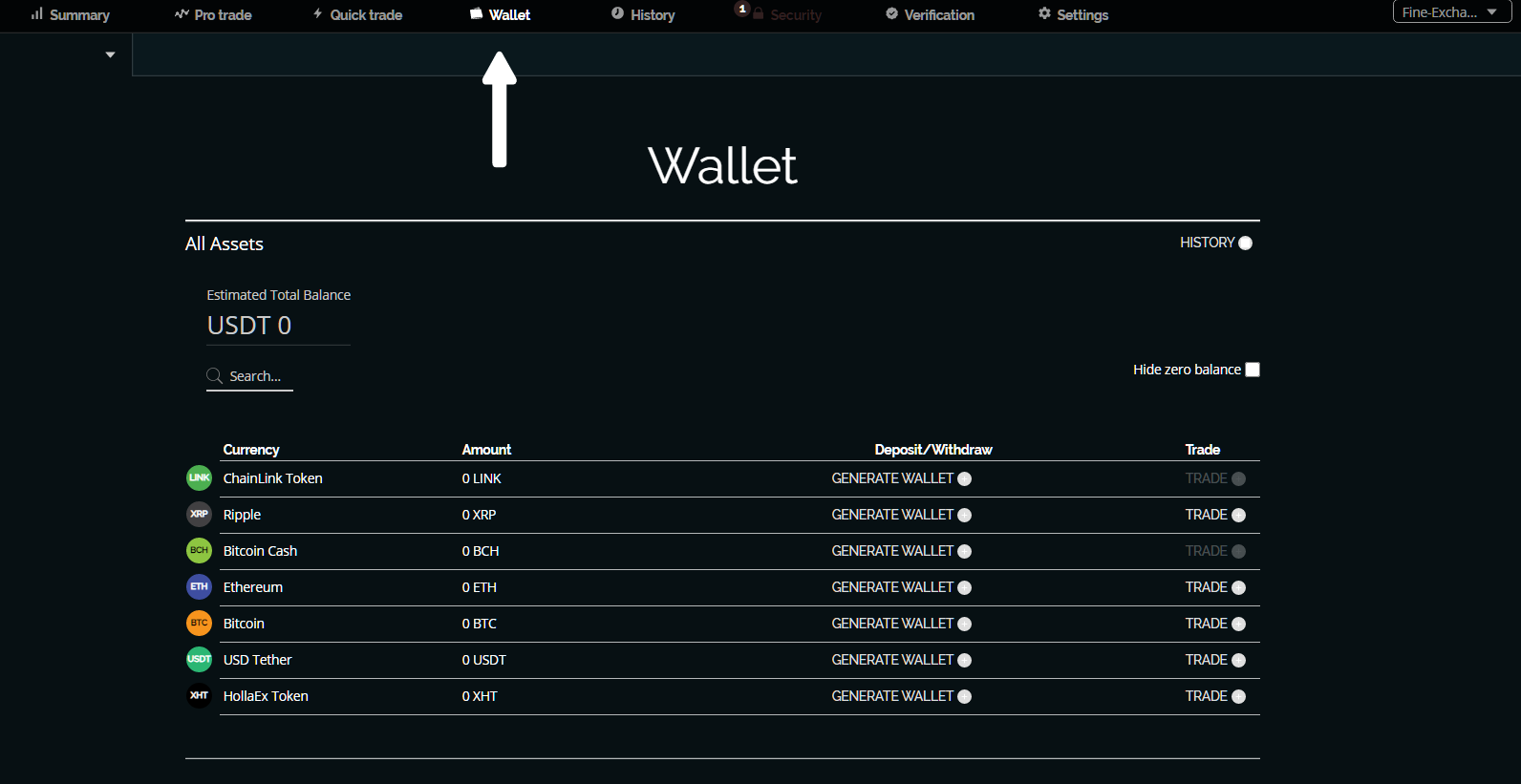Switch to the Pro trade tab
This screenshot has height=784, width=1521.
[213, 14]
